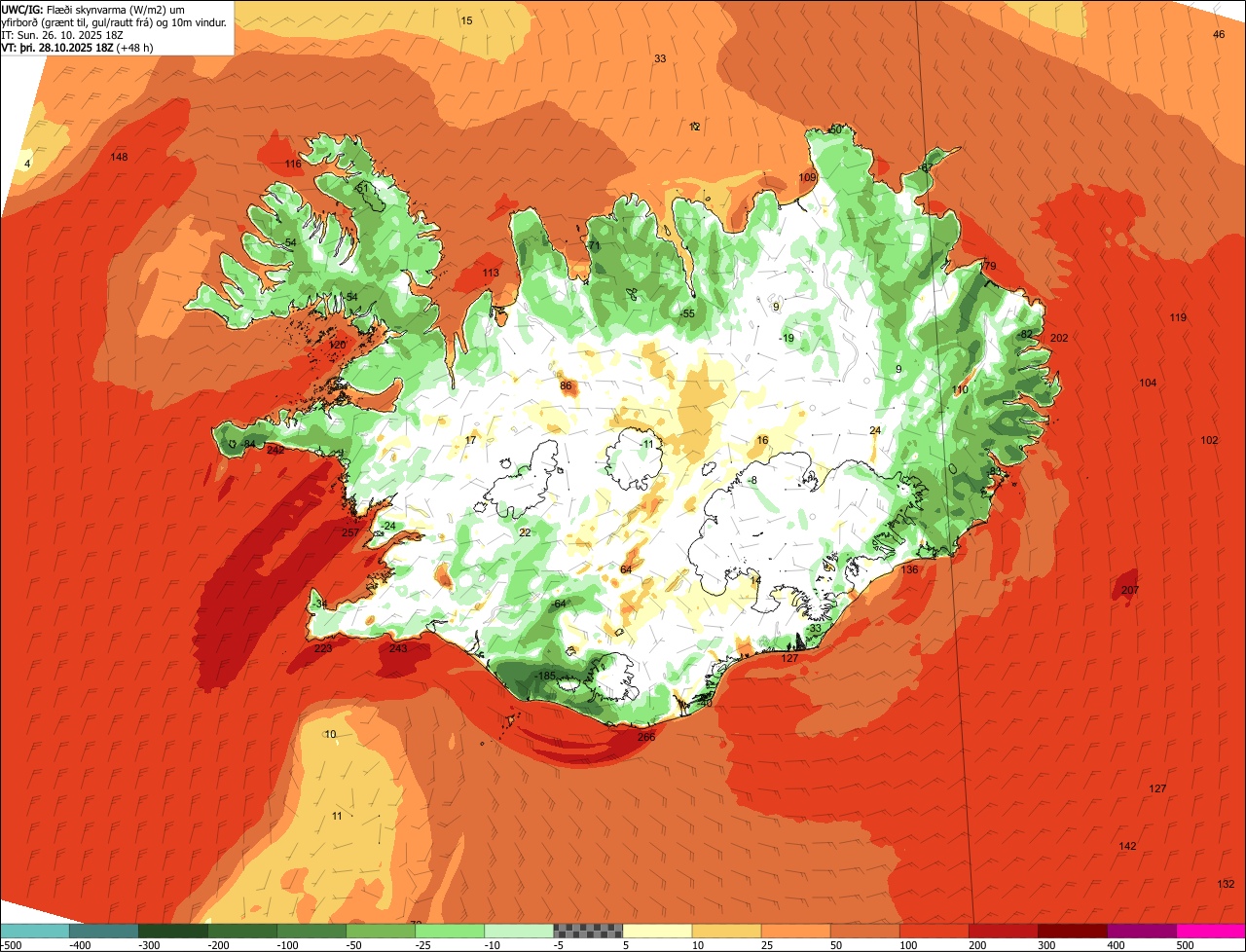Click the legend label '500'
The width and height of the screenshot is (1246, 952).
(x=1184, y=945)
